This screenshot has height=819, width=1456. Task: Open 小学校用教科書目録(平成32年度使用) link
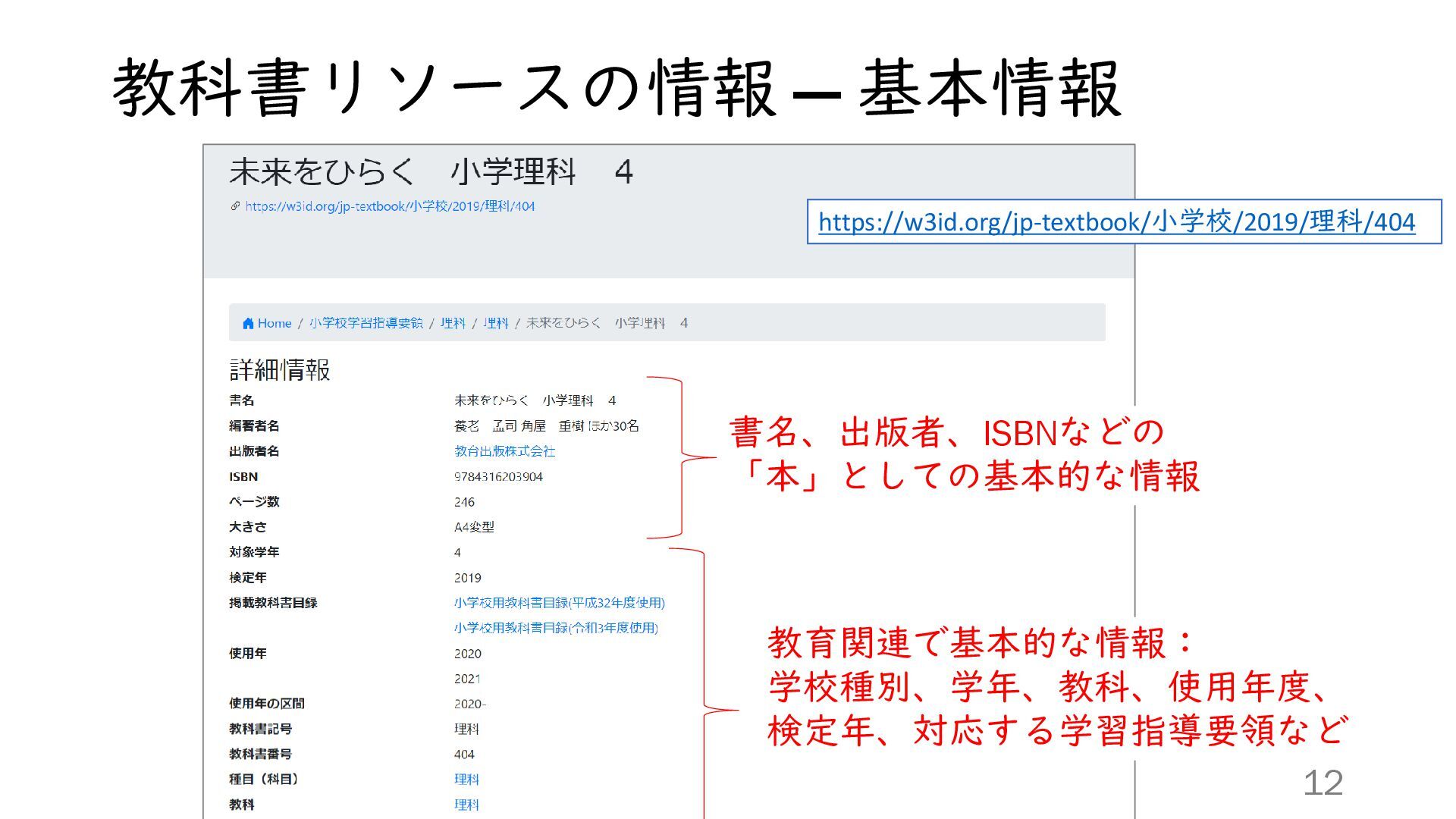pos(559,603)
